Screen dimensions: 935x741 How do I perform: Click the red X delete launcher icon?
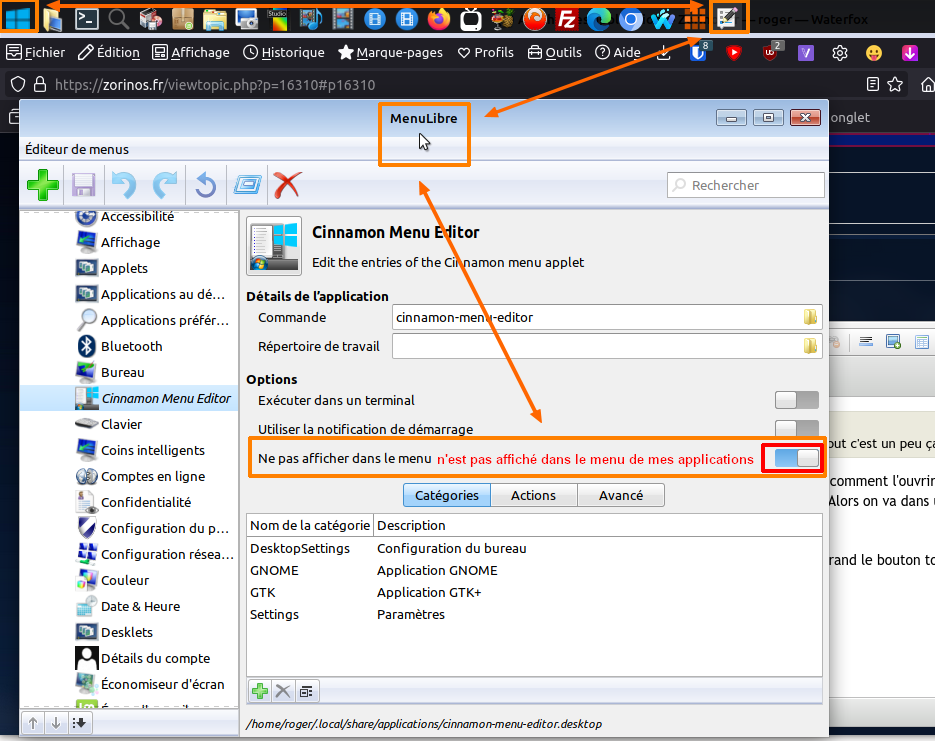(288, 185)
